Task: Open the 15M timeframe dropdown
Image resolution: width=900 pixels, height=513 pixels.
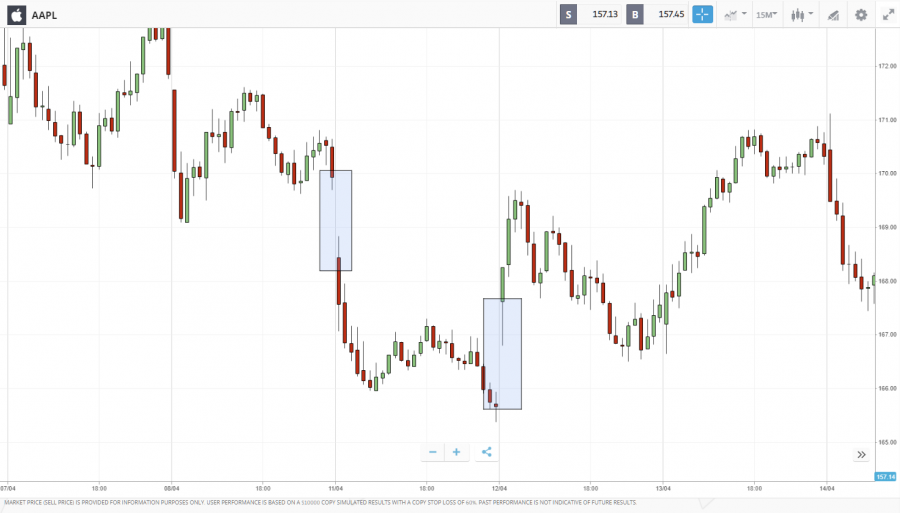Action: coord(766,15)
